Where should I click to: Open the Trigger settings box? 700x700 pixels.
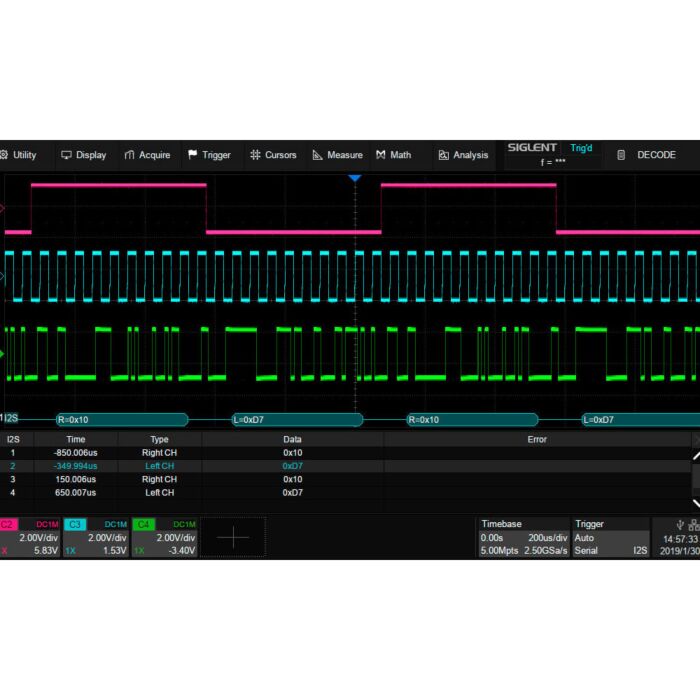tap(609, 537)
